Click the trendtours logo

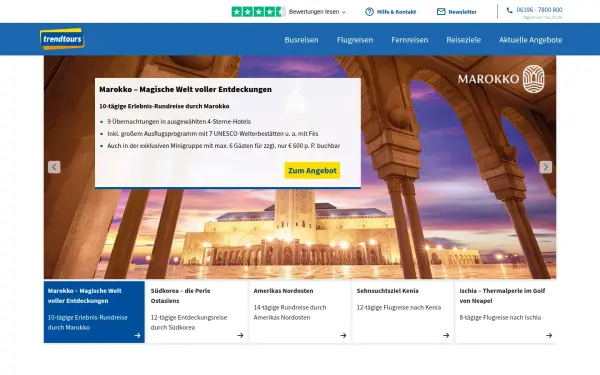pyautogui.click(x=62, y=39)
